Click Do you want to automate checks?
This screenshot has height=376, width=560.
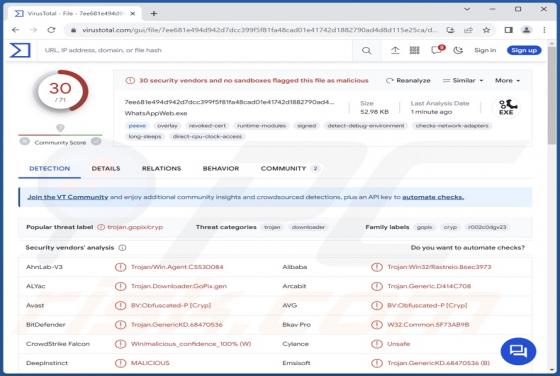click(468, 247)
